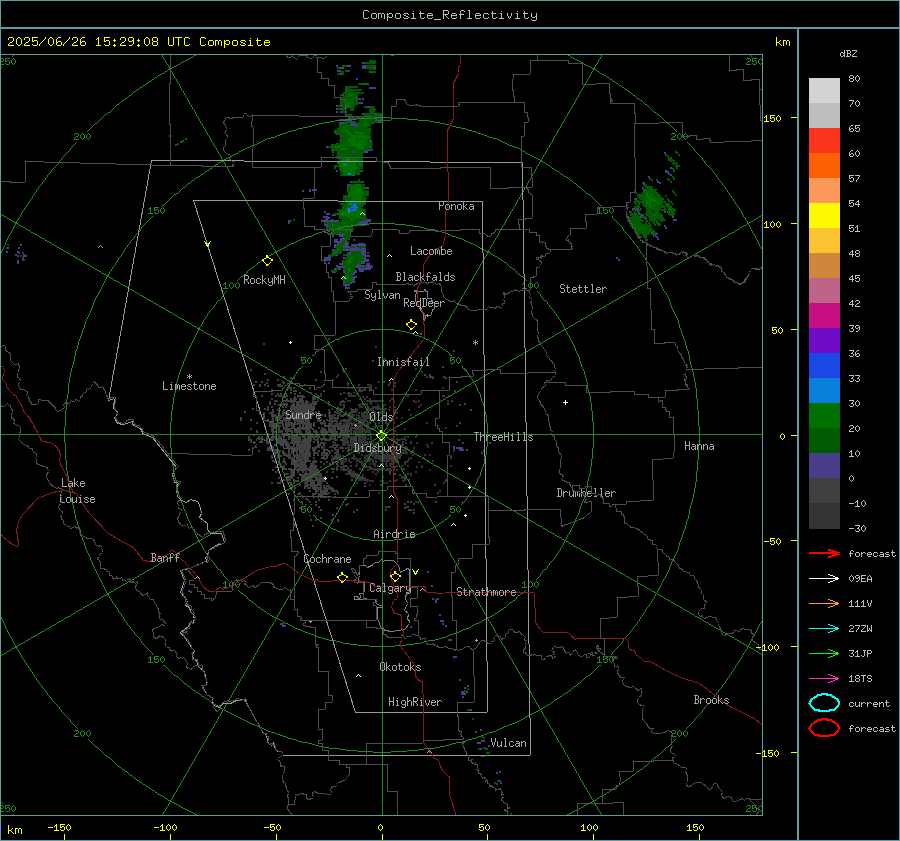The width and height of the screenshot is (900, 841).
Task: Click the Drumheller city label
Action: click(586, 493)
